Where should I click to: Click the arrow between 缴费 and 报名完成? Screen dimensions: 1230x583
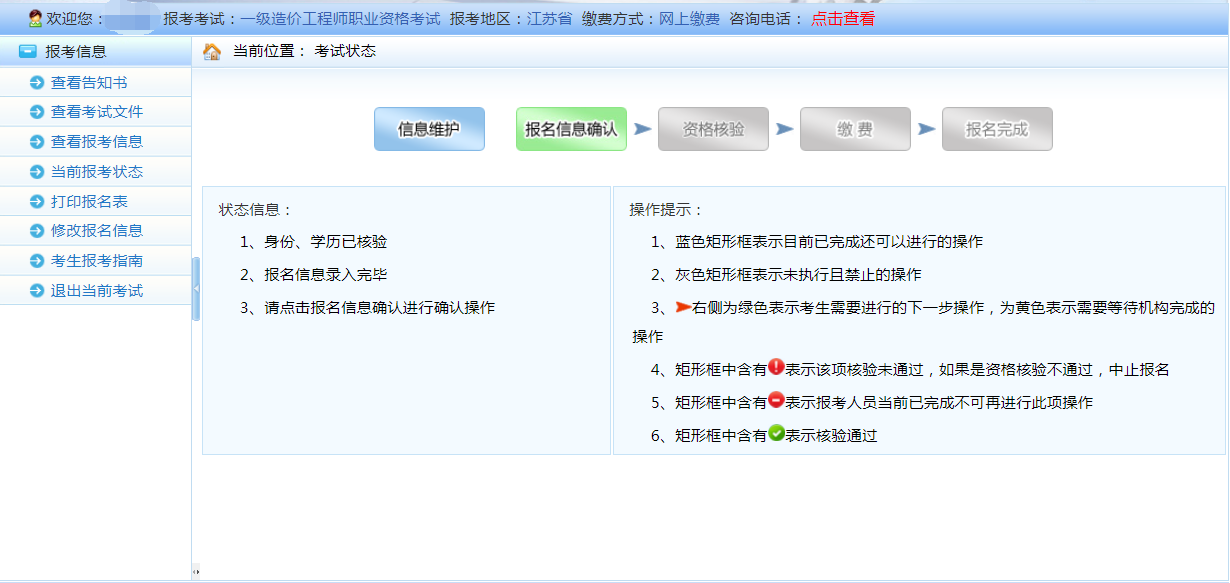click(927, 129)
